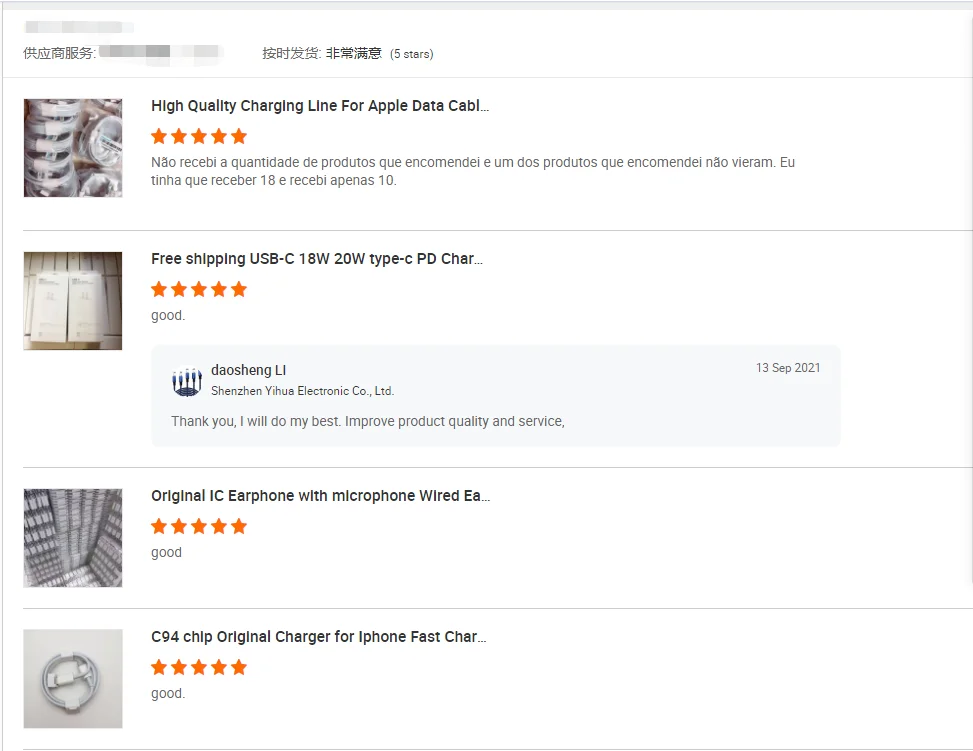Click the daosheng LI supplier name
The height and width of the screenshot is (751, 973).
(248, 370)
